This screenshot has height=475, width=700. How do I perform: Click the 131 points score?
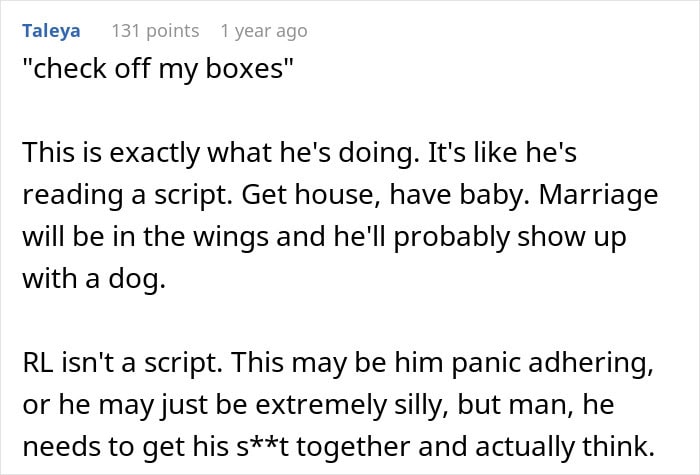pos(155,31)
